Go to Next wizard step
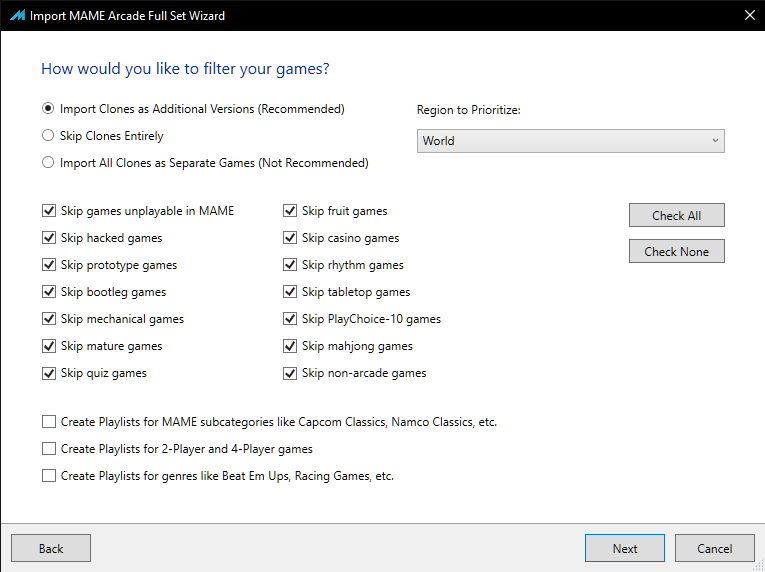The width and height of the screenshot is (765, 572). tap(625, 548)
